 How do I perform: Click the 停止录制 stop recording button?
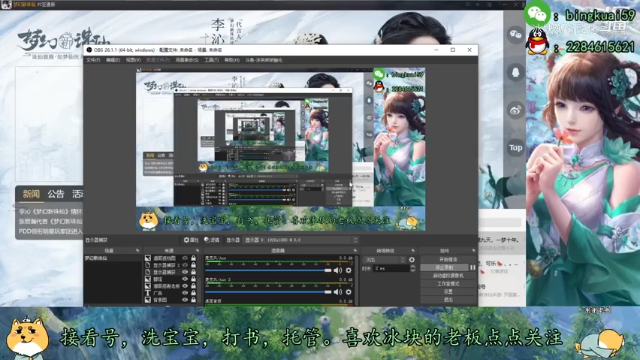click(444, 267)
